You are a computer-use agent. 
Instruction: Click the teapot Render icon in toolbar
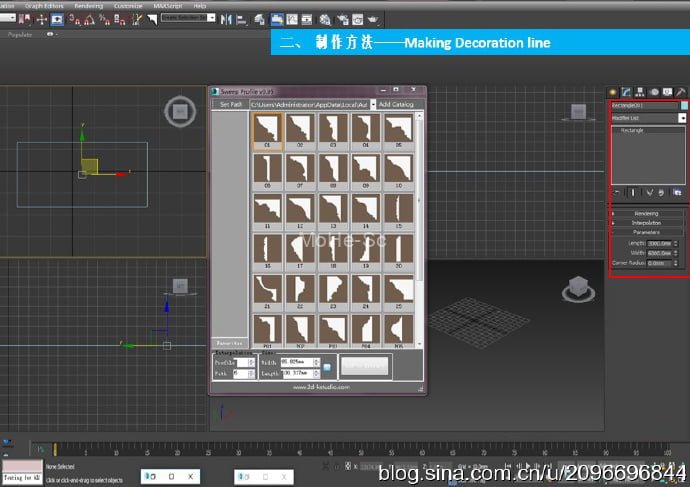[372, 19]
